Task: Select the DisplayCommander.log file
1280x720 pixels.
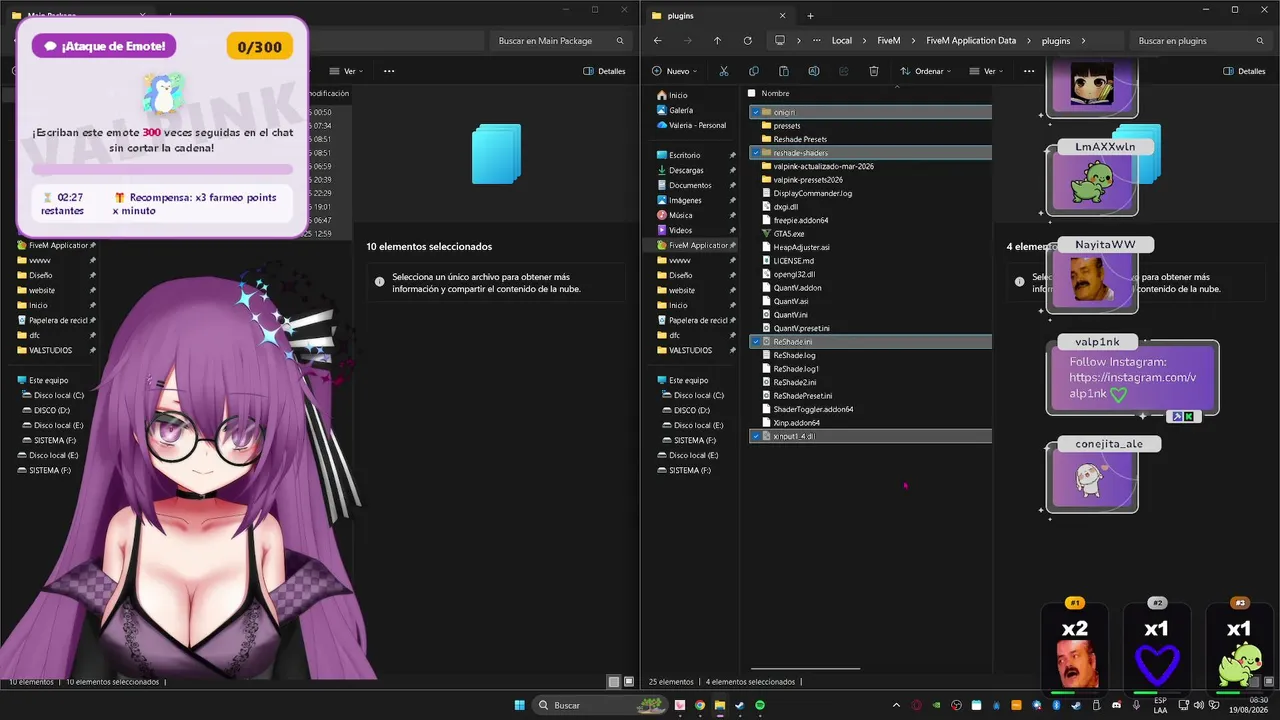Action: (812, 193)
